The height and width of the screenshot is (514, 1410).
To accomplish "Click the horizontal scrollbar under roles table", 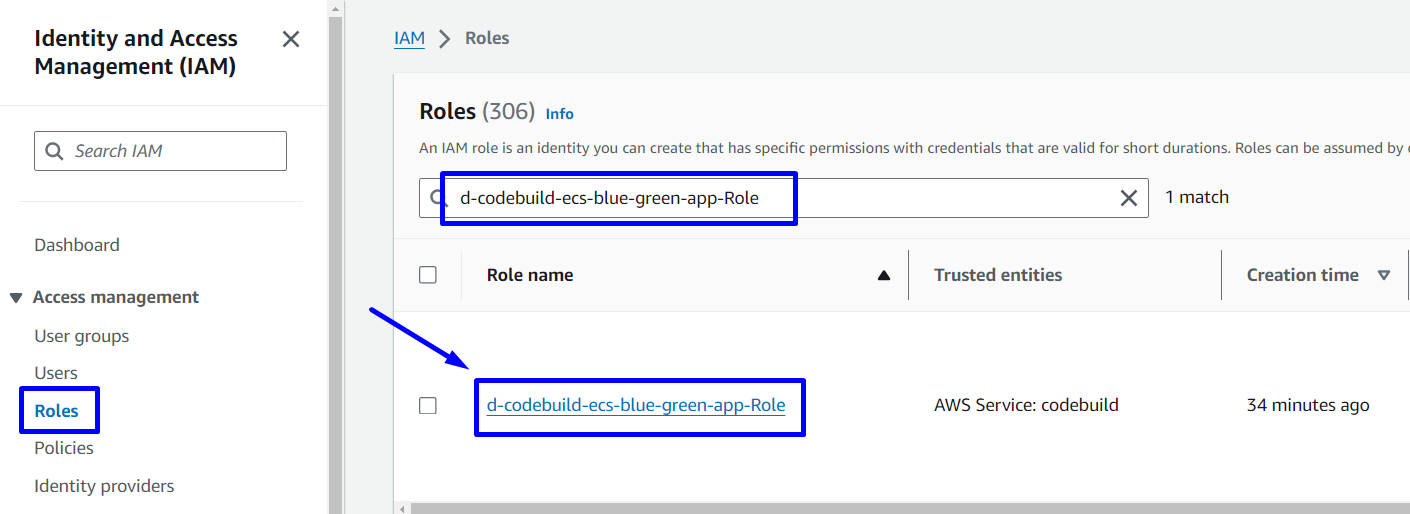I will 900,508.
